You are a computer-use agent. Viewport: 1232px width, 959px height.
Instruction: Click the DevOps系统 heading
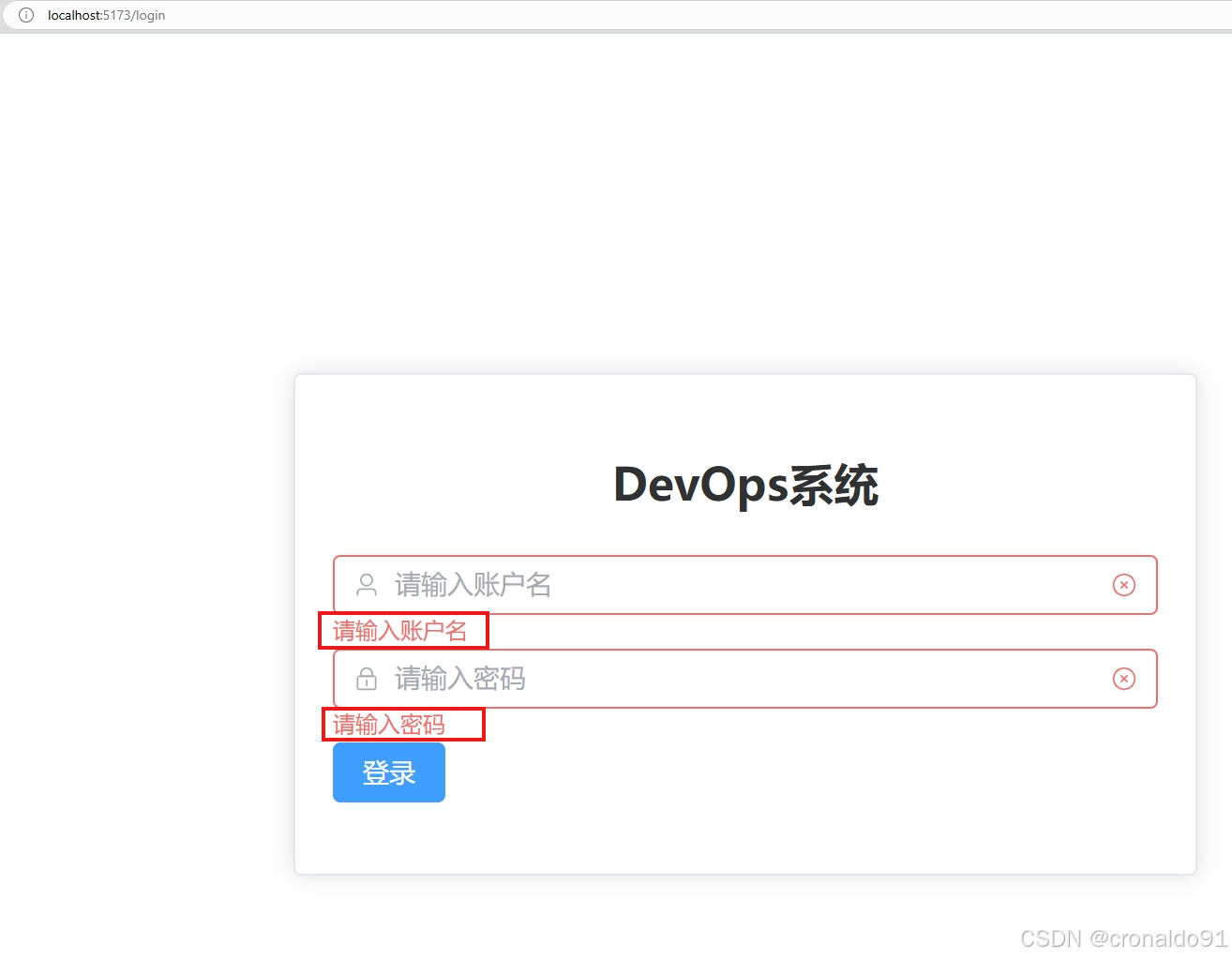point(745,486)
